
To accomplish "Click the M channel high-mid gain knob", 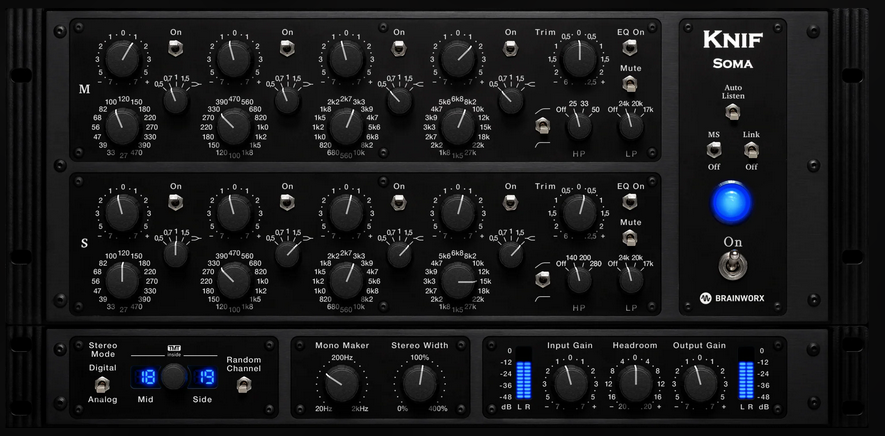I will [346, 59].
